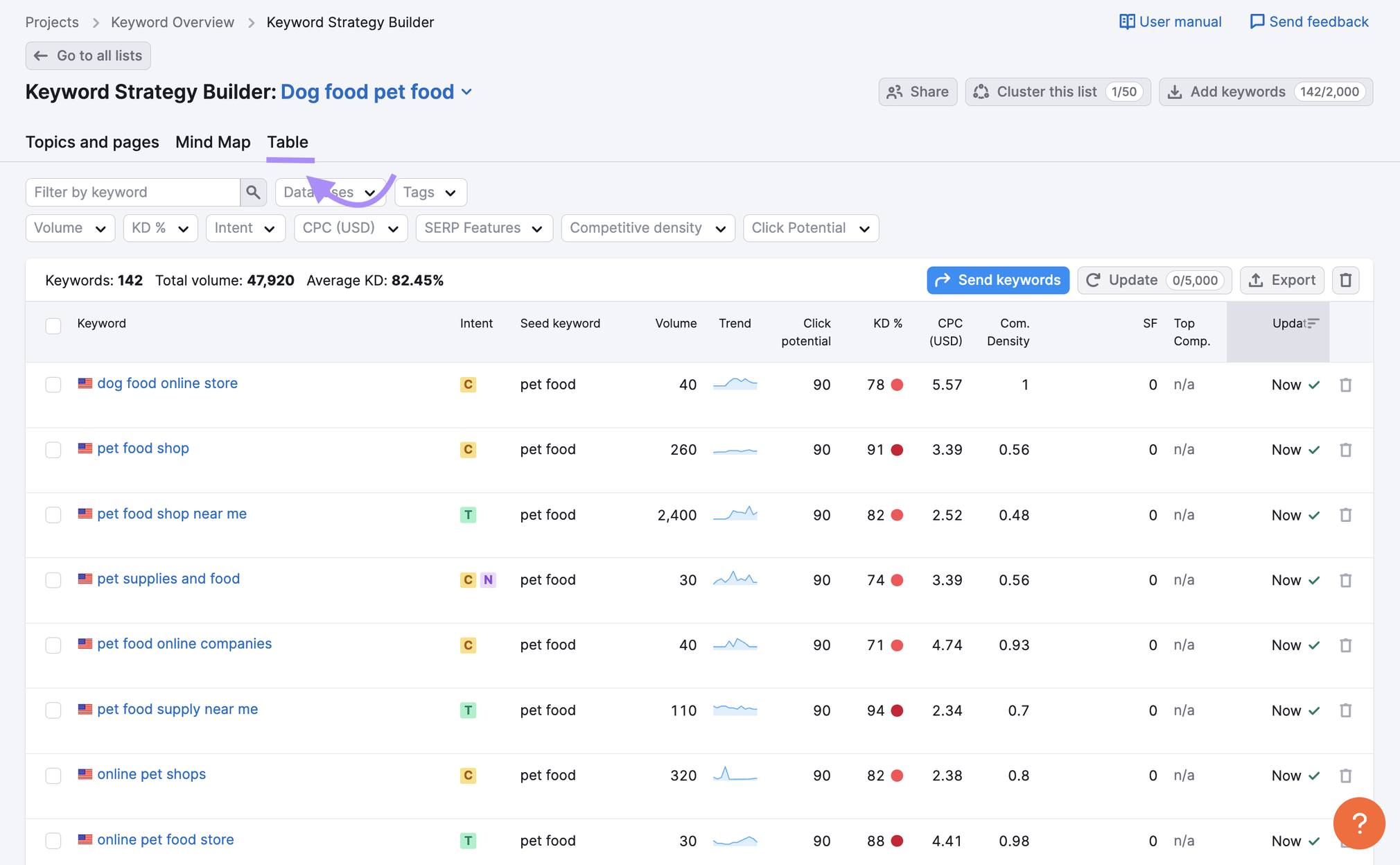Delete the pet food online companies row

pyautogui.click(x=1345, y=645)
